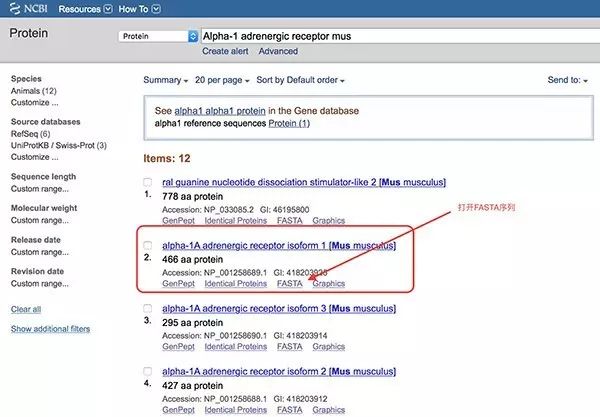The image size is (600, 417).
Task: Open Sort by Default order dropdown
Action: (x=300, y=80)
